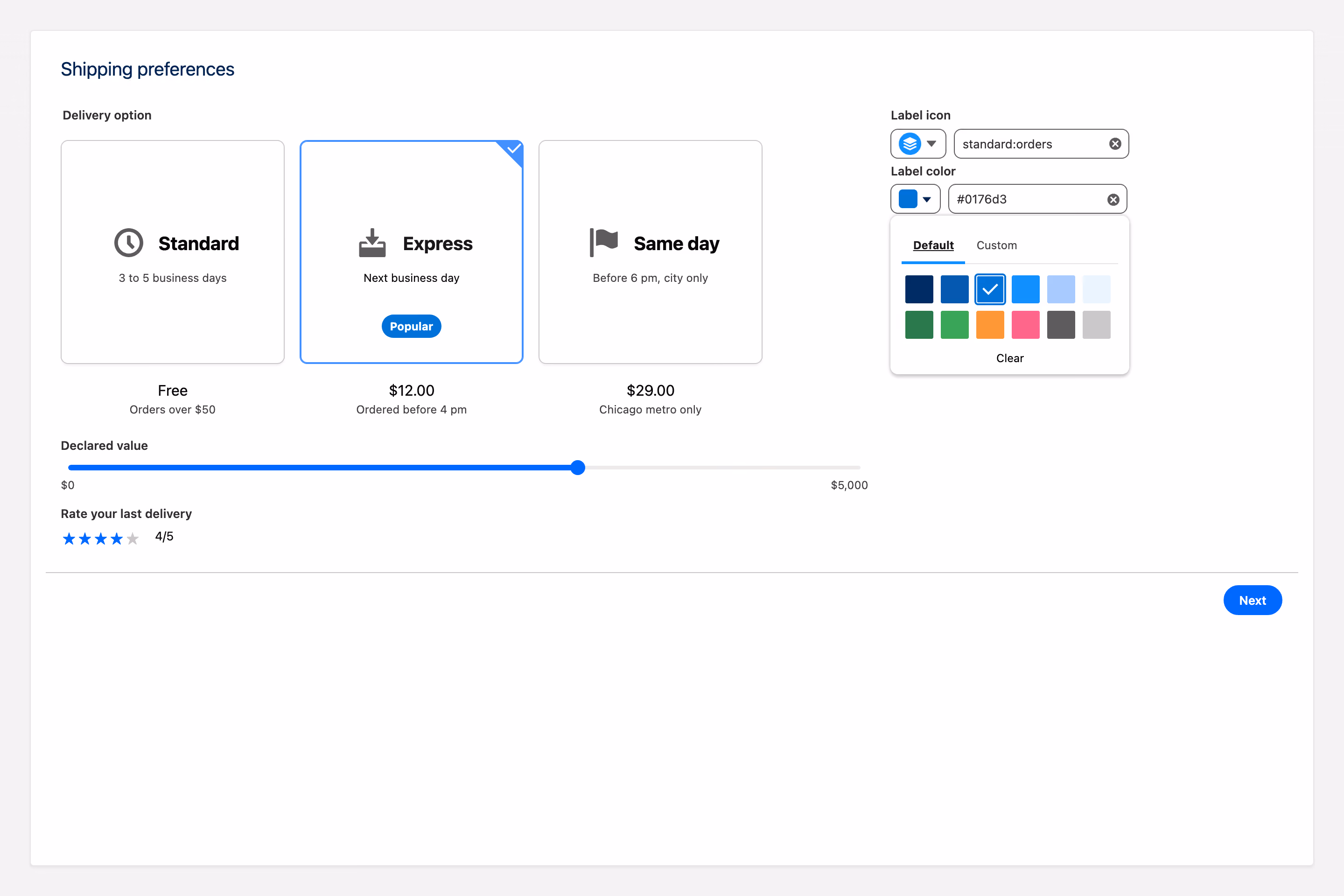1344x896 pixels.
Task: Click into the standard:orders icon name field
Action: [x=1041, y=144]
